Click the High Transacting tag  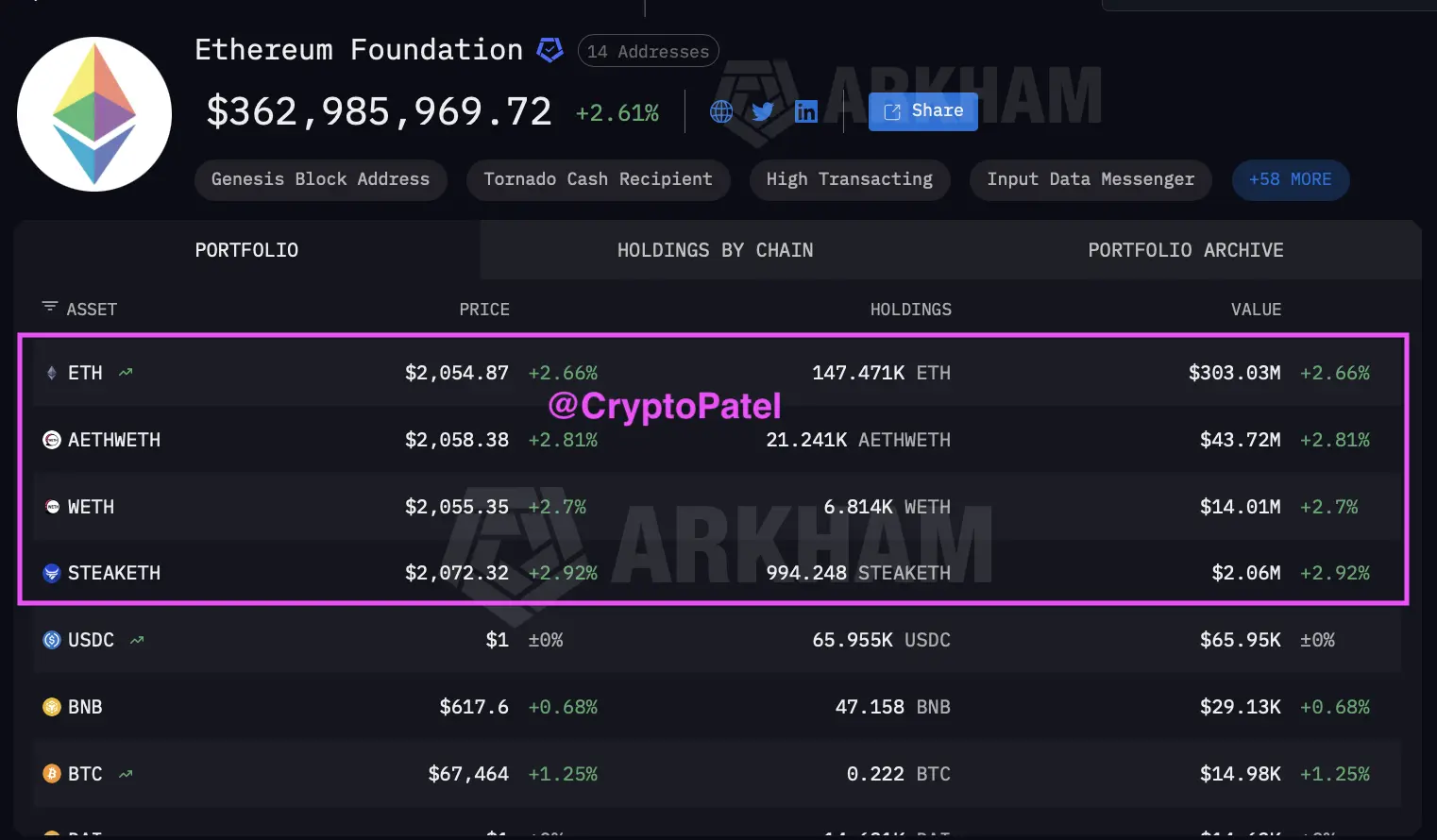click(x=849, y=179)
